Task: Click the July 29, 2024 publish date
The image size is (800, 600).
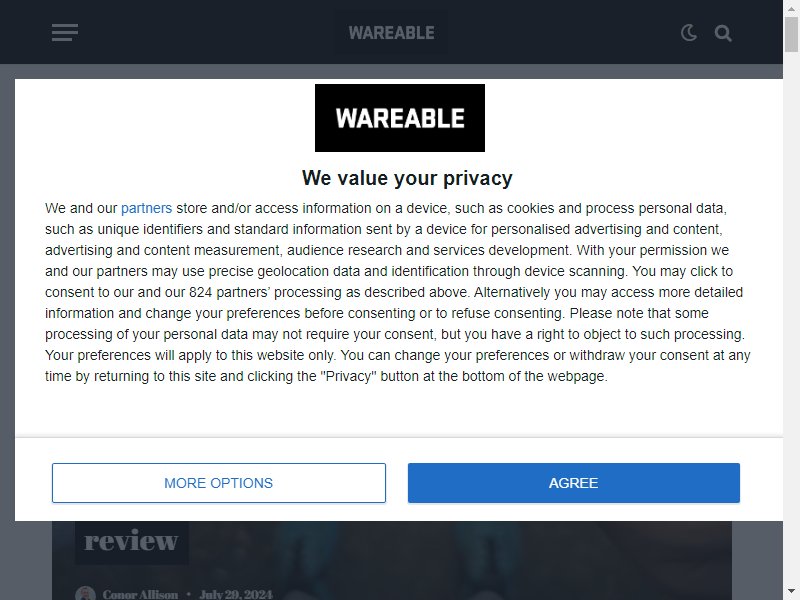Action: tap(236, 594)
